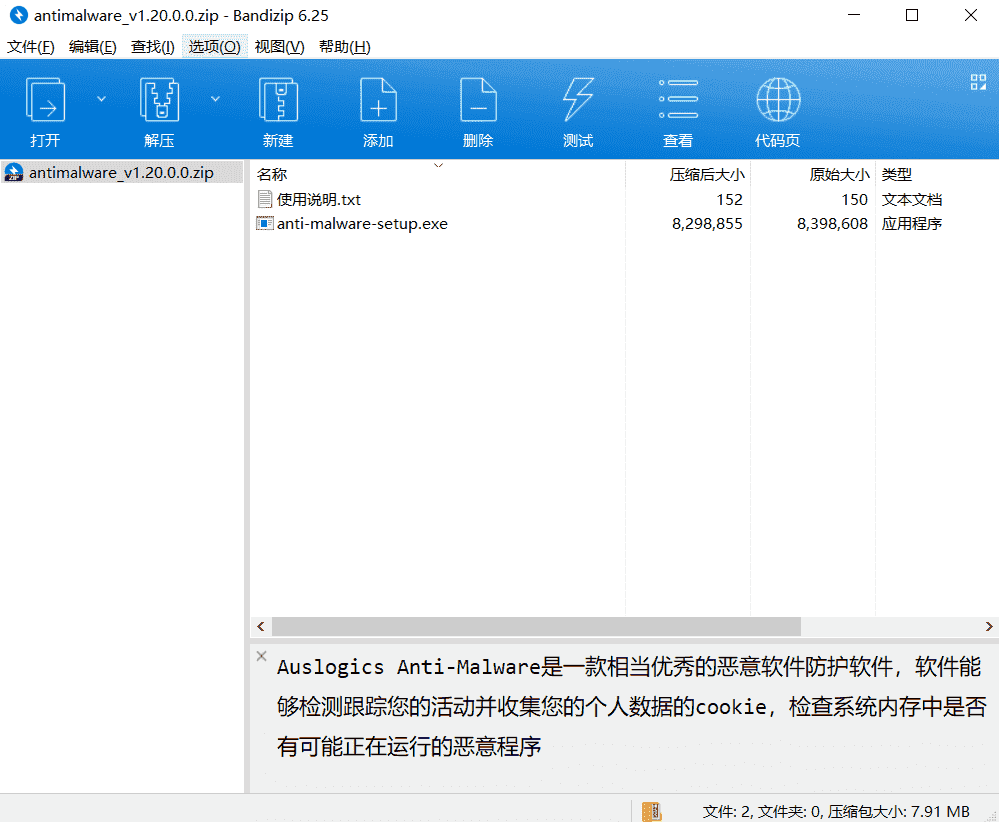
Task: Click the 解压 (Extract) toolbar icon
Action: pos(159,100)
